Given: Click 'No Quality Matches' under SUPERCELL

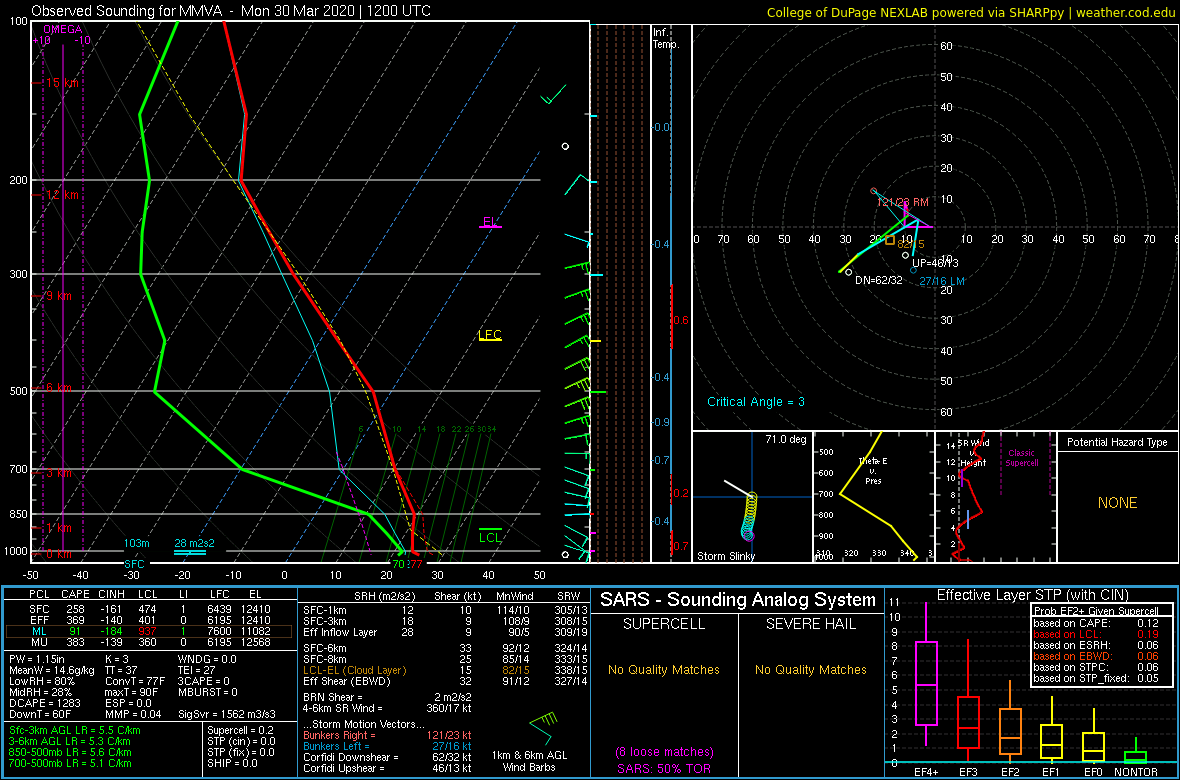Looking at the screenshot, I should (665, 669).
